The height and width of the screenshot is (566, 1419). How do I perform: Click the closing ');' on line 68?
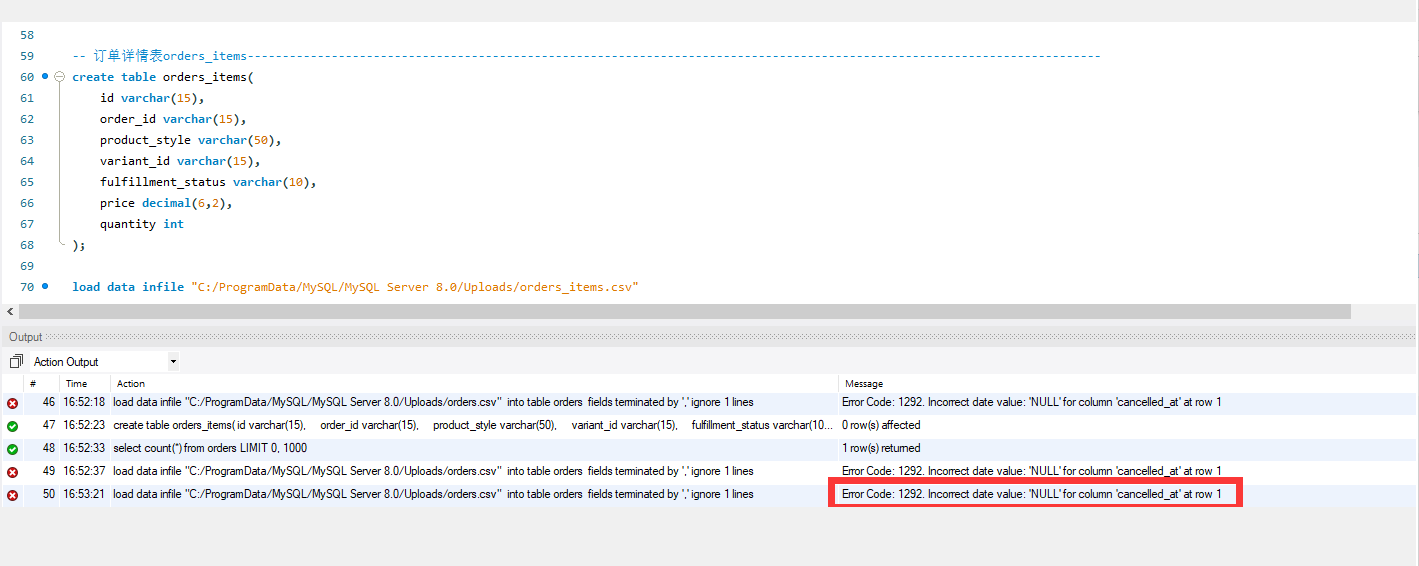(79, 245)
